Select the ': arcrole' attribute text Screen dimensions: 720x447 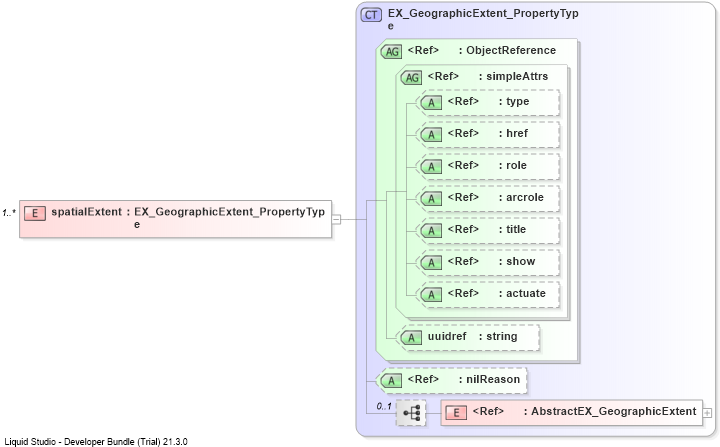pos(521,198)
